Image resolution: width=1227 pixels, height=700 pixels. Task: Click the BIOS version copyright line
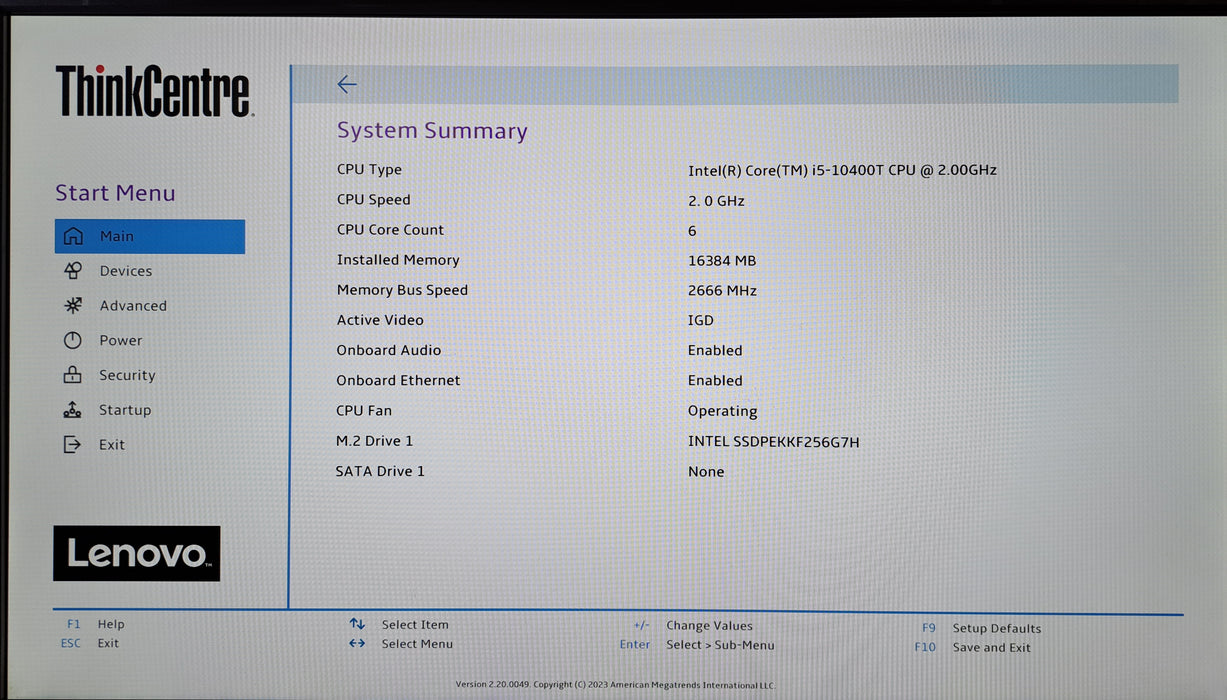click(x=615, y=685)
